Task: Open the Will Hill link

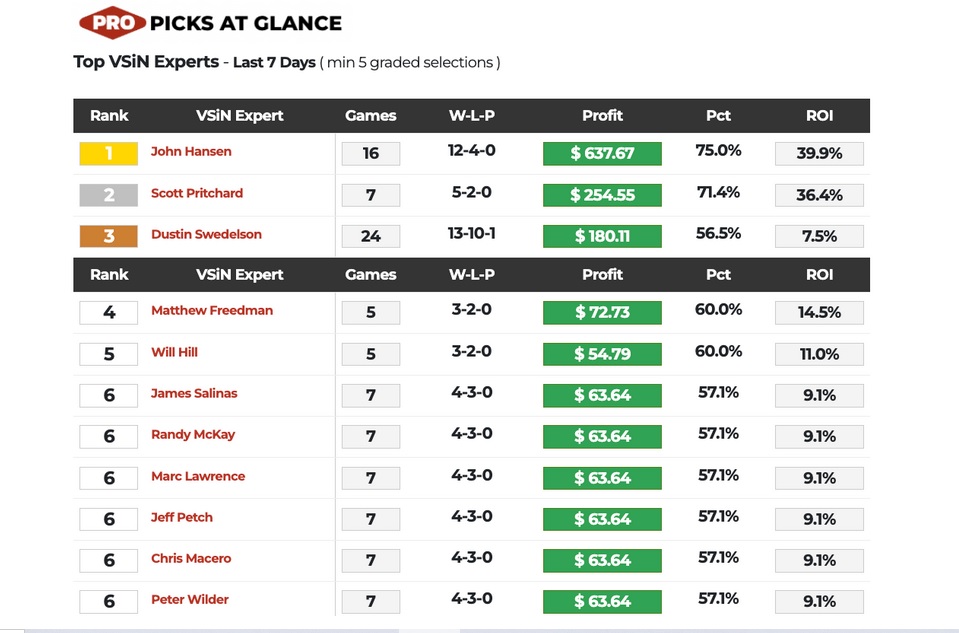Action: coord(175,352)
